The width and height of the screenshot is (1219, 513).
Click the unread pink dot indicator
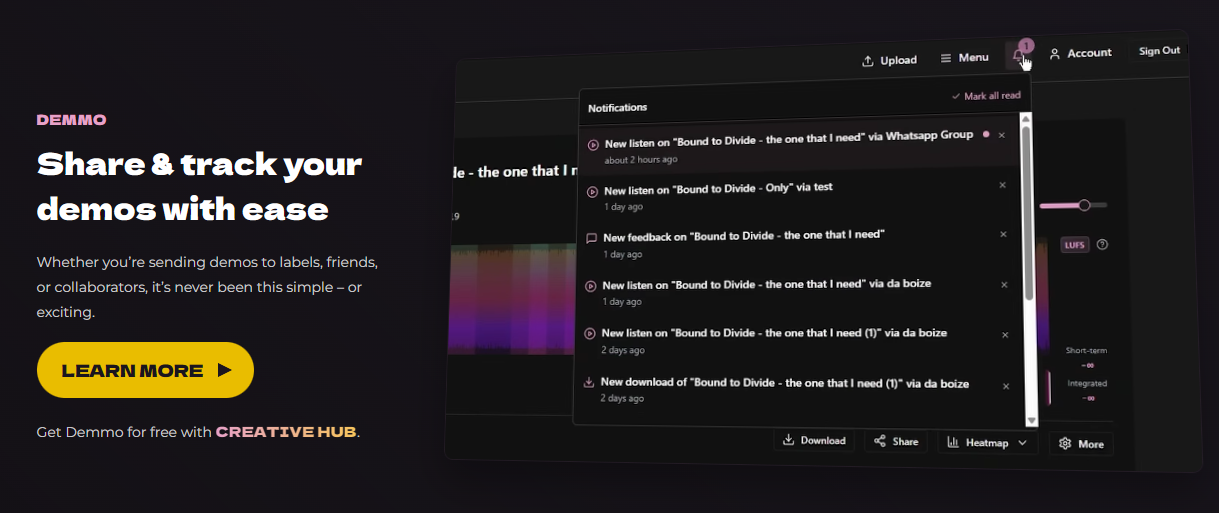click(x=986, y=133)
